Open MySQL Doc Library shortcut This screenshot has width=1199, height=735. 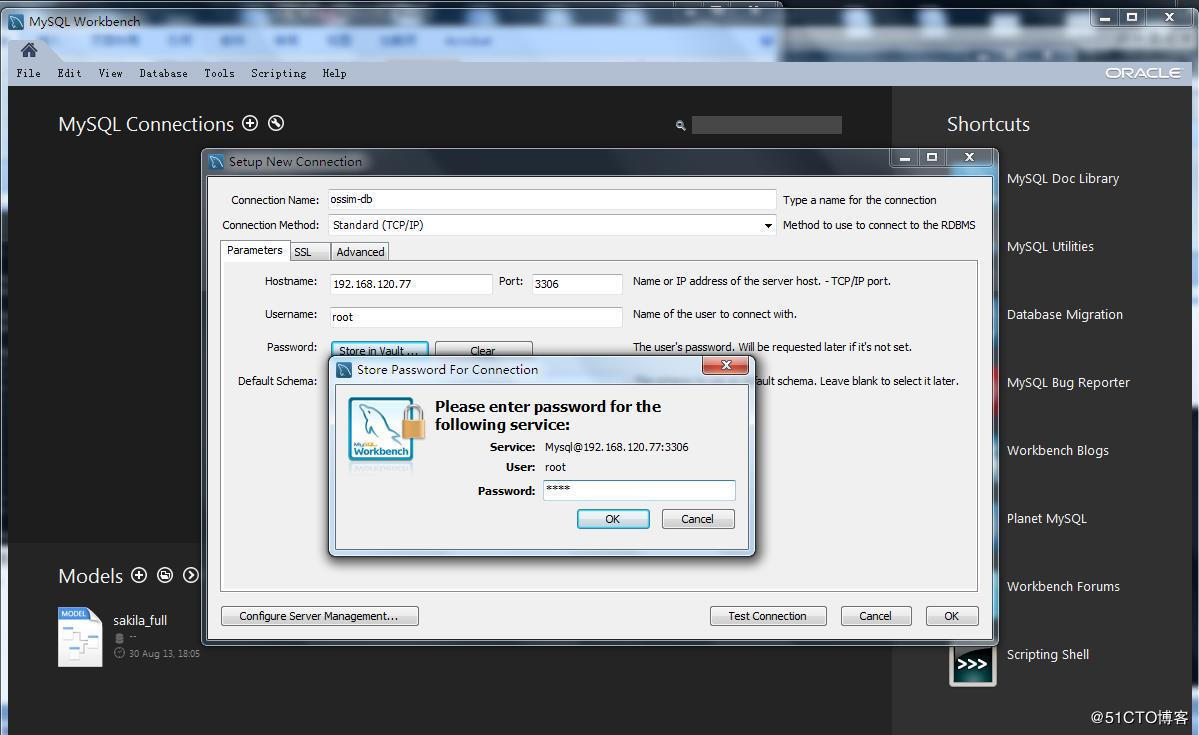point(1063,178)
